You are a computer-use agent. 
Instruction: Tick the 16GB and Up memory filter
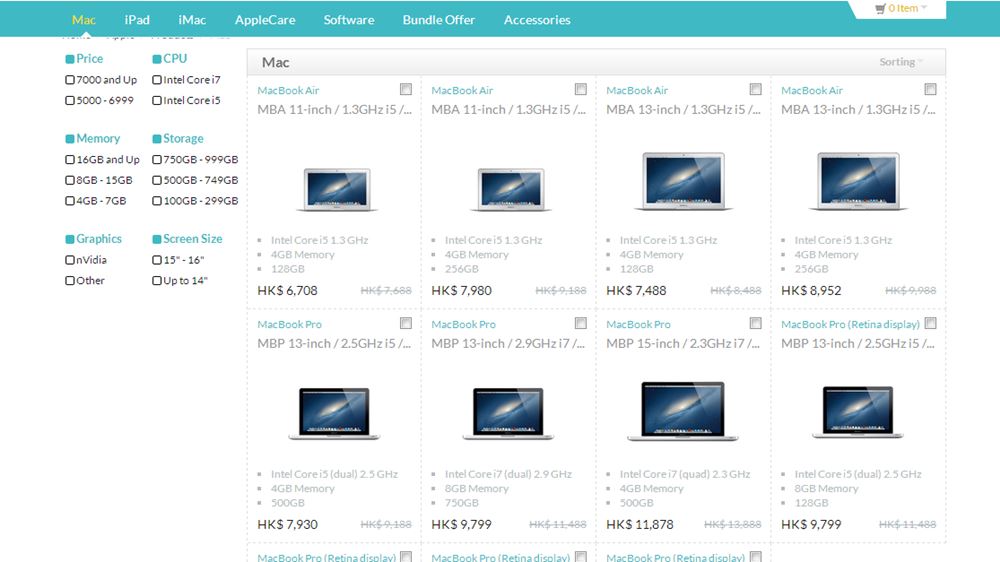[70, 160]
